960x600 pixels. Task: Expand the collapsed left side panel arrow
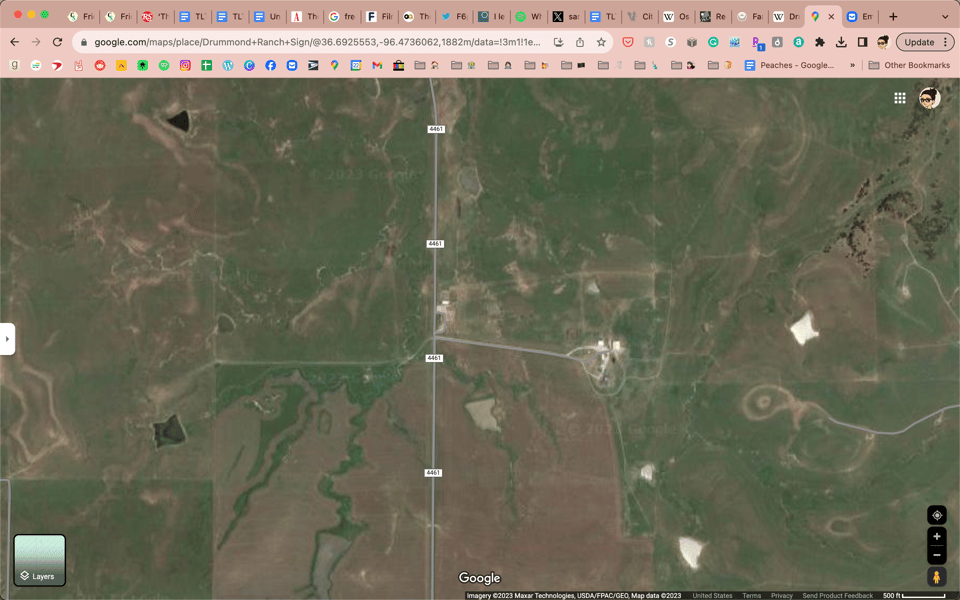(8, 339)
